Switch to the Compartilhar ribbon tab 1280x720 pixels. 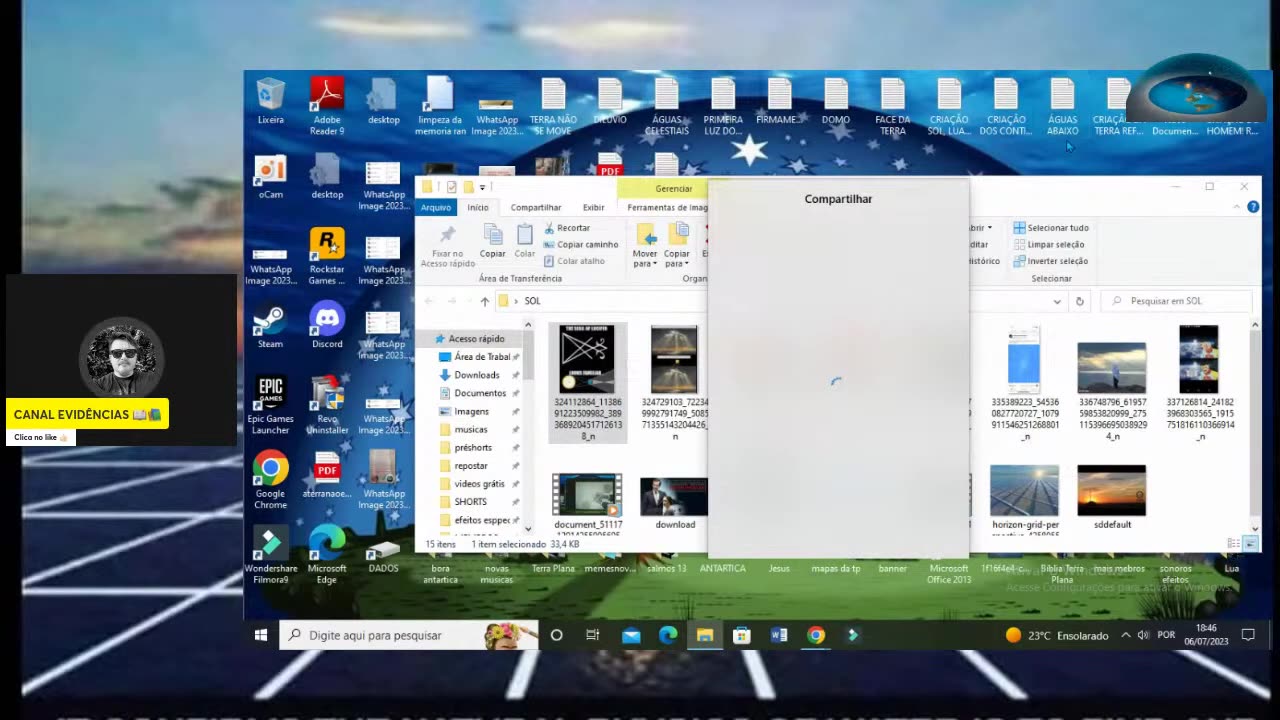tap(536, 208)
